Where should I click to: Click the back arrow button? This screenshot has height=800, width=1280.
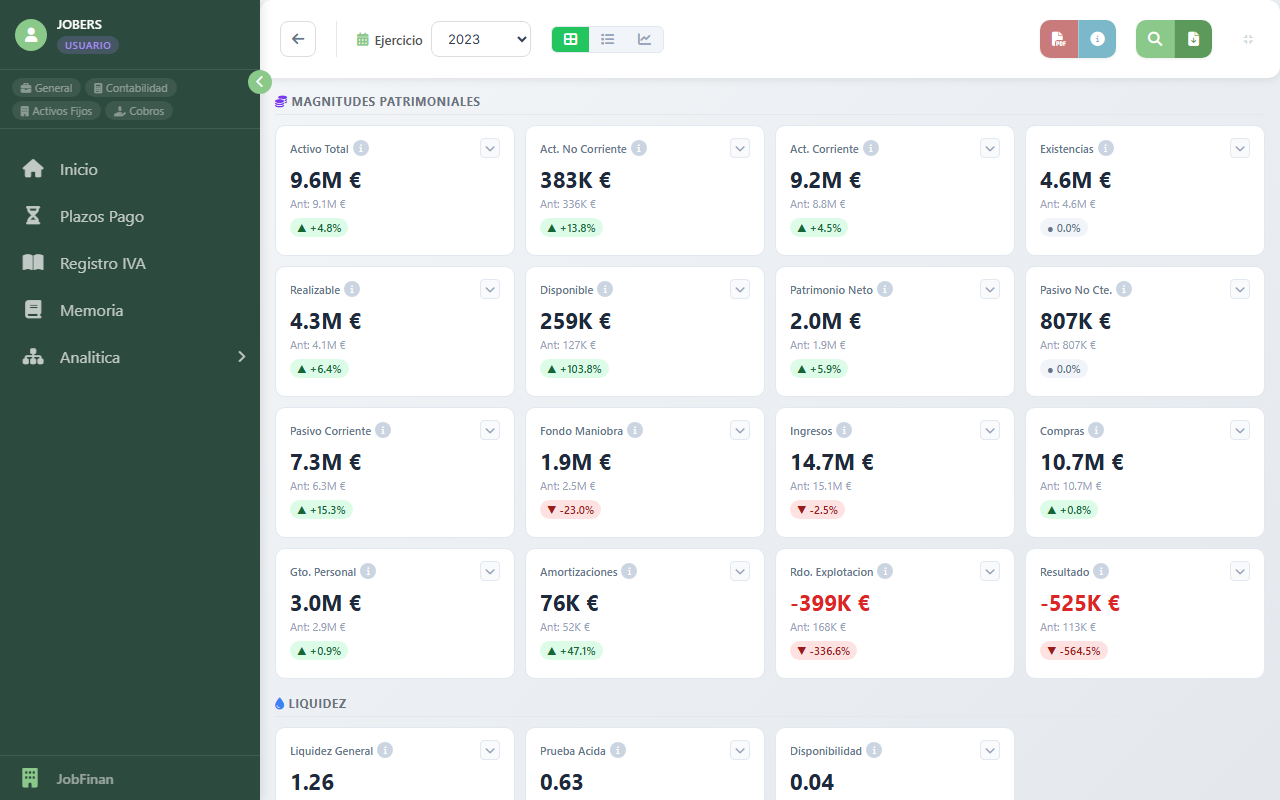tap(298, 39)
